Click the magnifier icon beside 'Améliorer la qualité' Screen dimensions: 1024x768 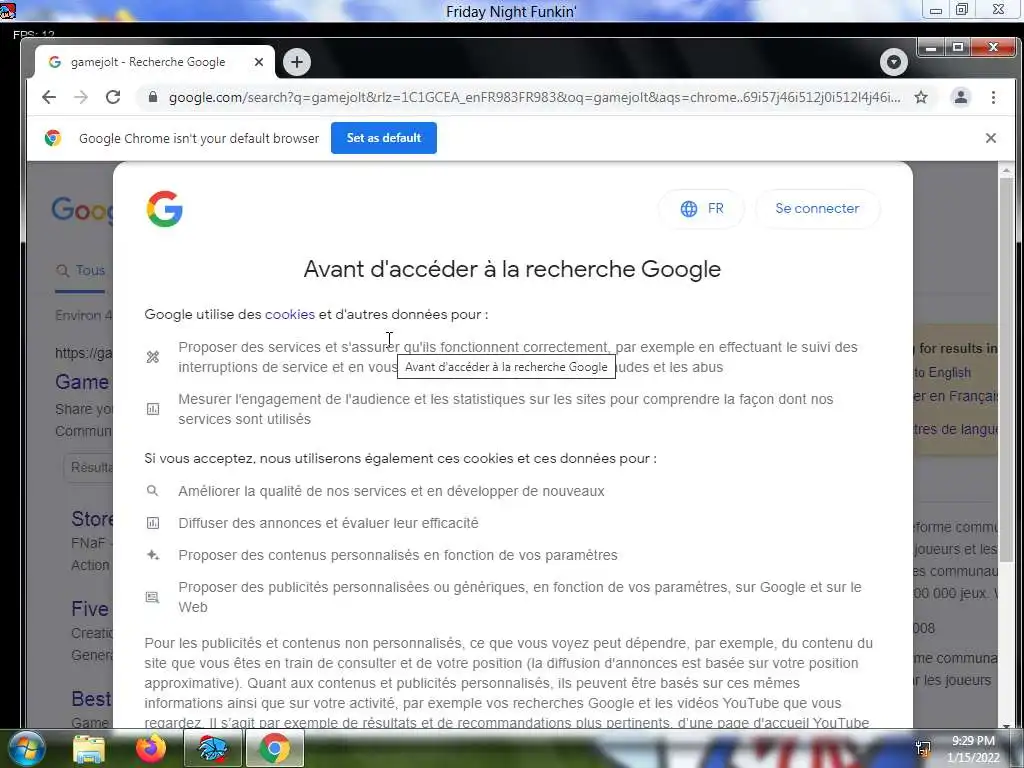(x=152, y=490)
